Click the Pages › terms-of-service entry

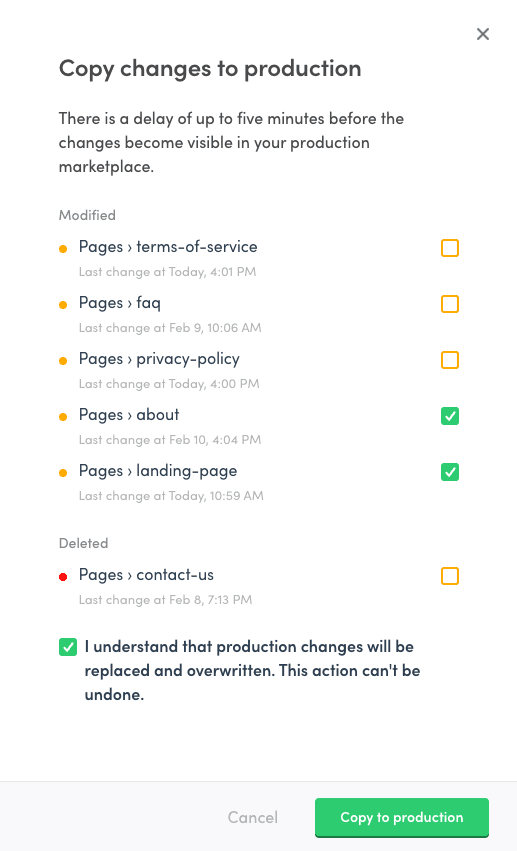[x=168, y=247]
